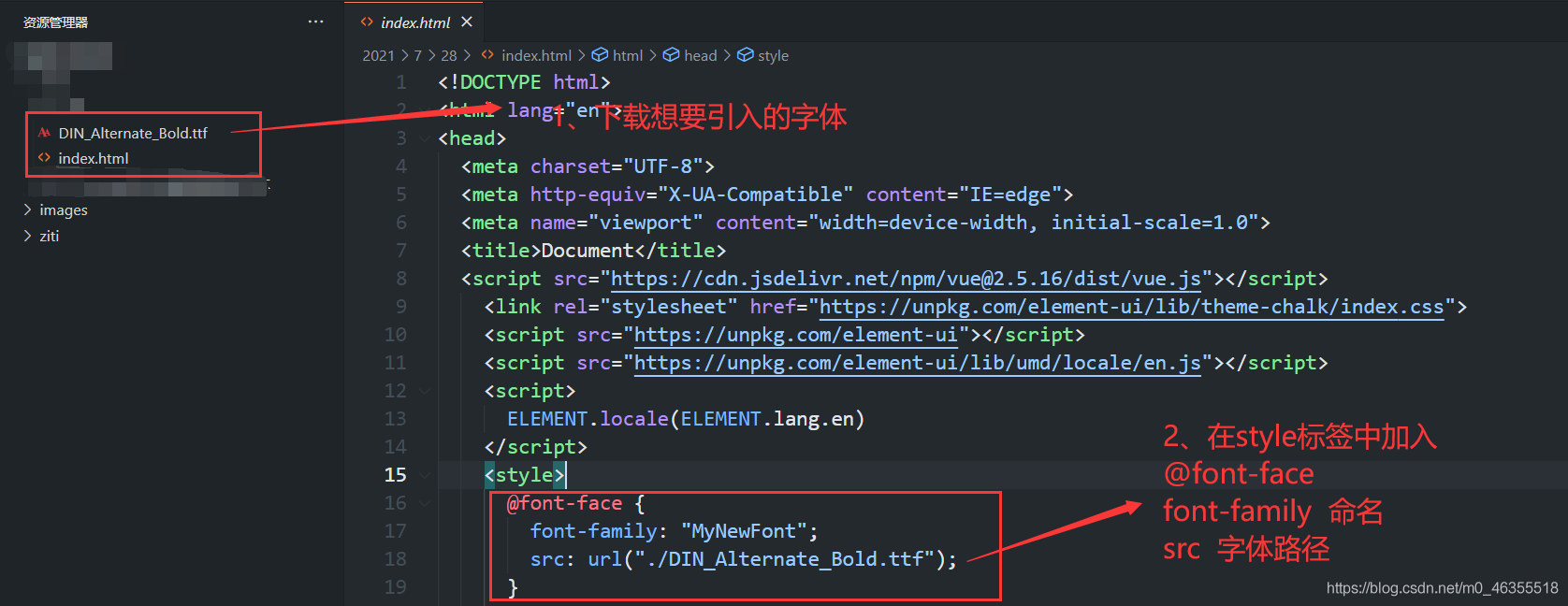Expand the images folder

pos(64,210)
